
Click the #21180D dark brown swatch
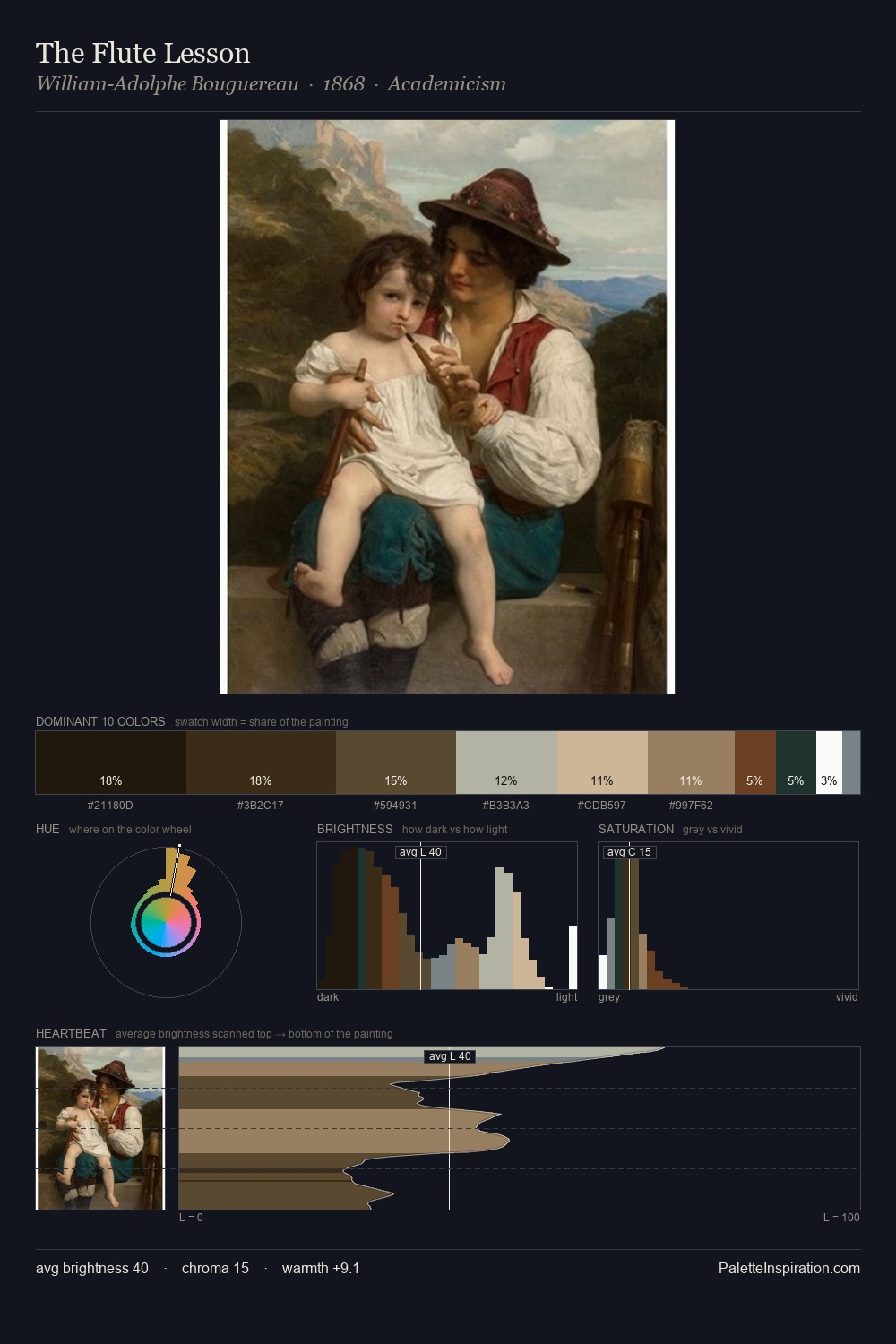point(111,762)
